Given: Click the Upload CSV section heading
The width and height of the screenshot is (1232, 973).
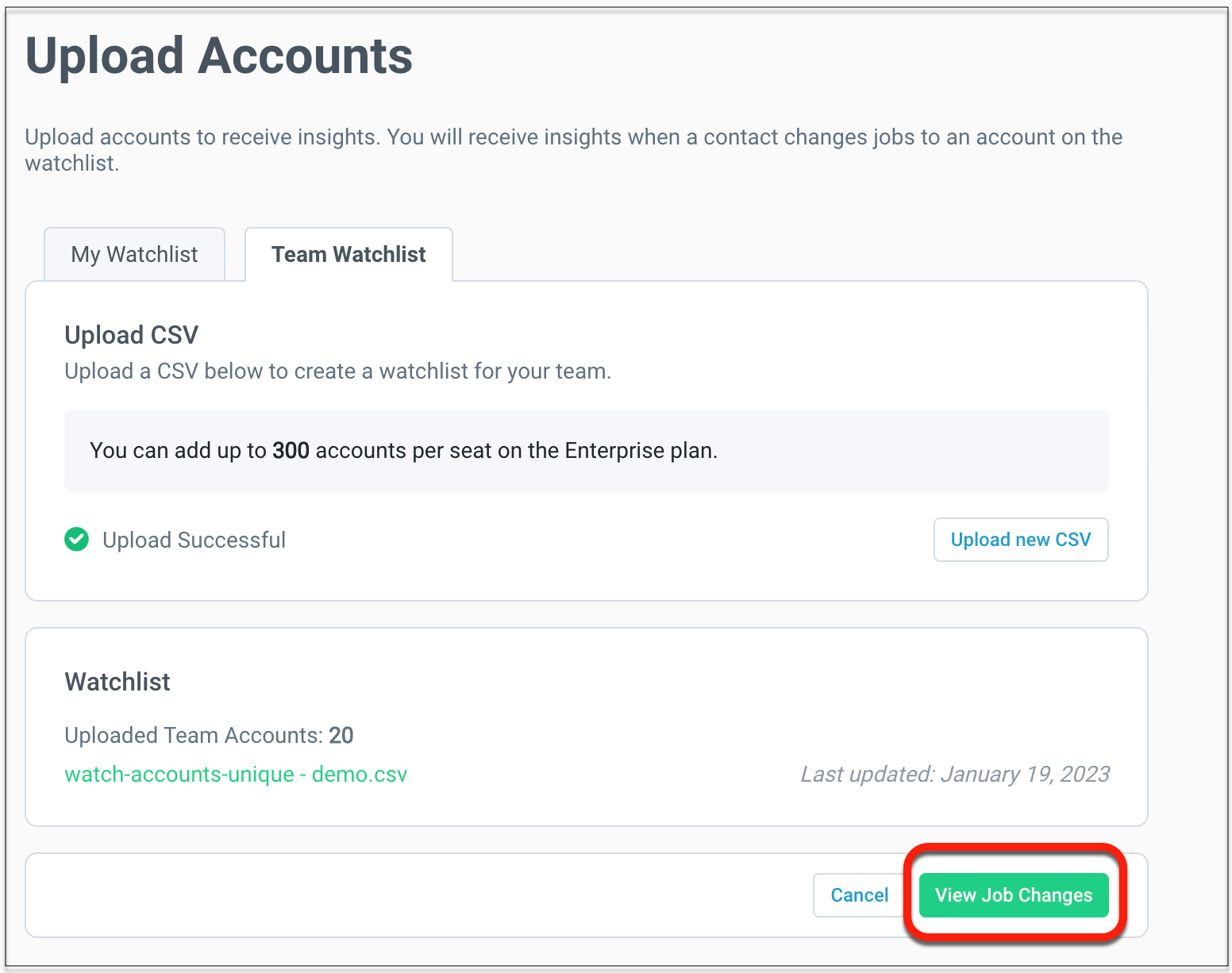Looking at the screenshot, I should click(x=132, y=335).
